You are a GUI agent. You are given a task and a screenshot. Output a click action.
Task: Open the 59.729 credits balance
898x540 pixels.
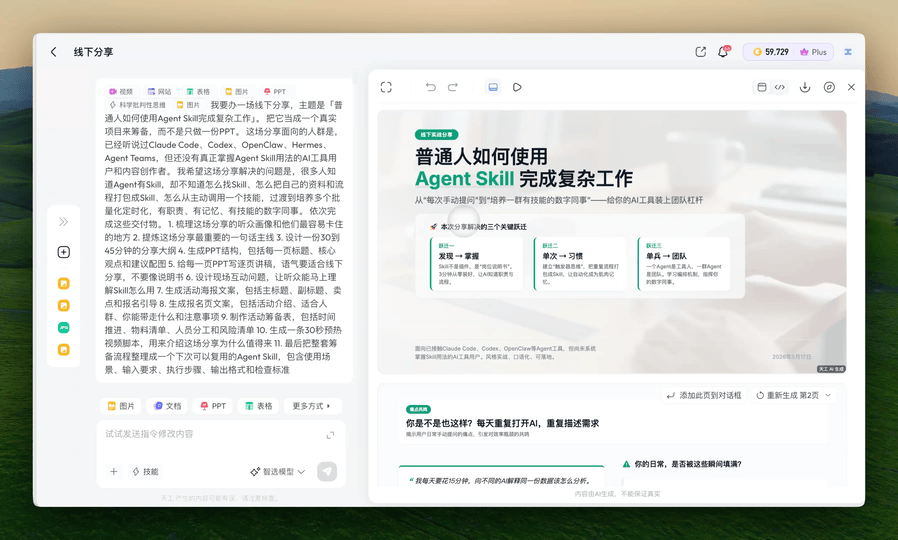click(771, 52)
